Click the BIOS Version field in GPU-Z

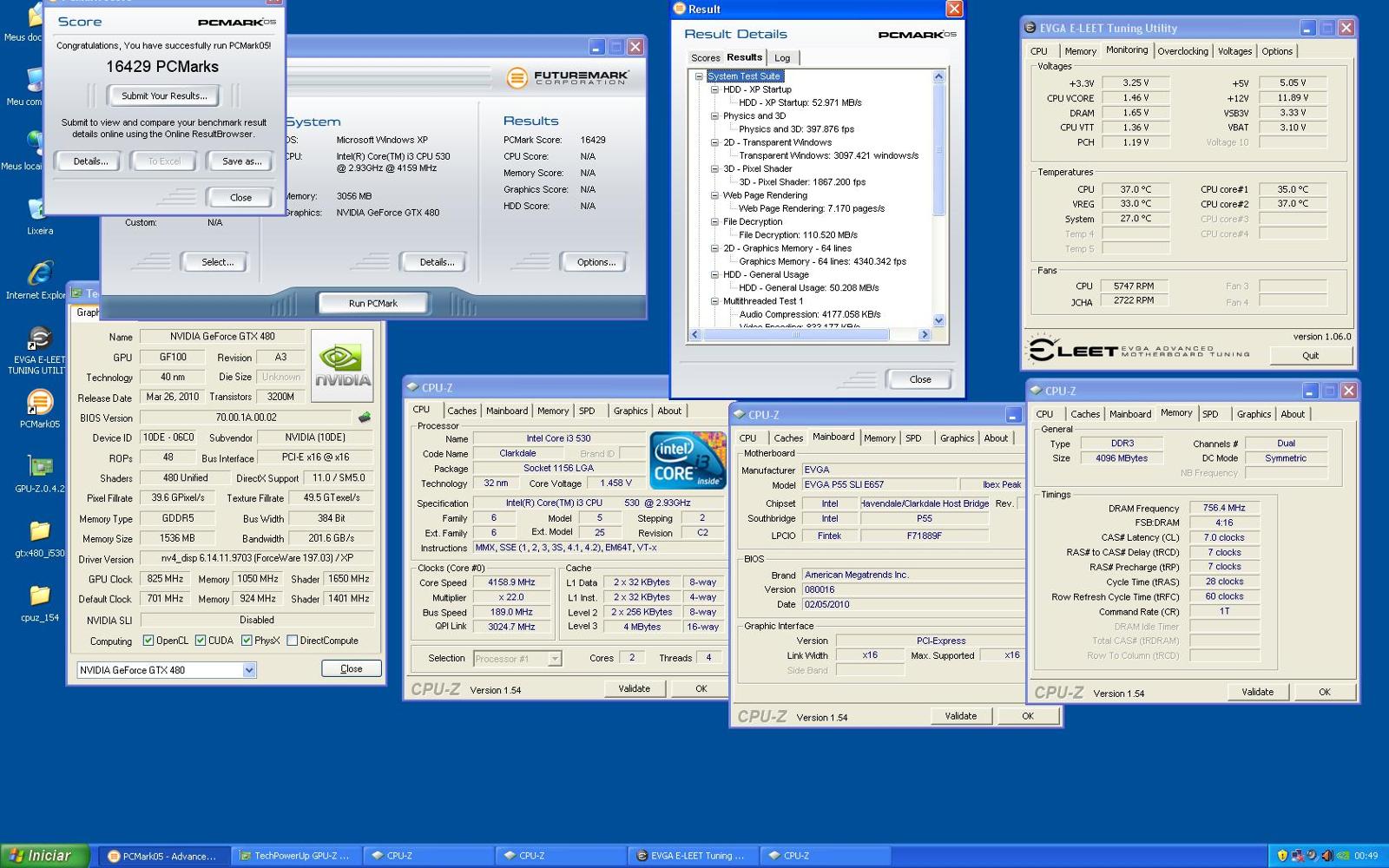246,418
